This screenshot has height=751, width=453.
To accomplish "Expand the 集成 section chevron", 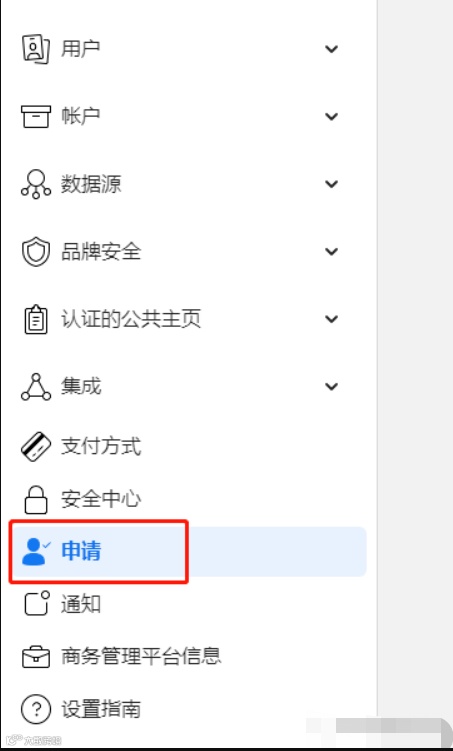I will point(331,387).
